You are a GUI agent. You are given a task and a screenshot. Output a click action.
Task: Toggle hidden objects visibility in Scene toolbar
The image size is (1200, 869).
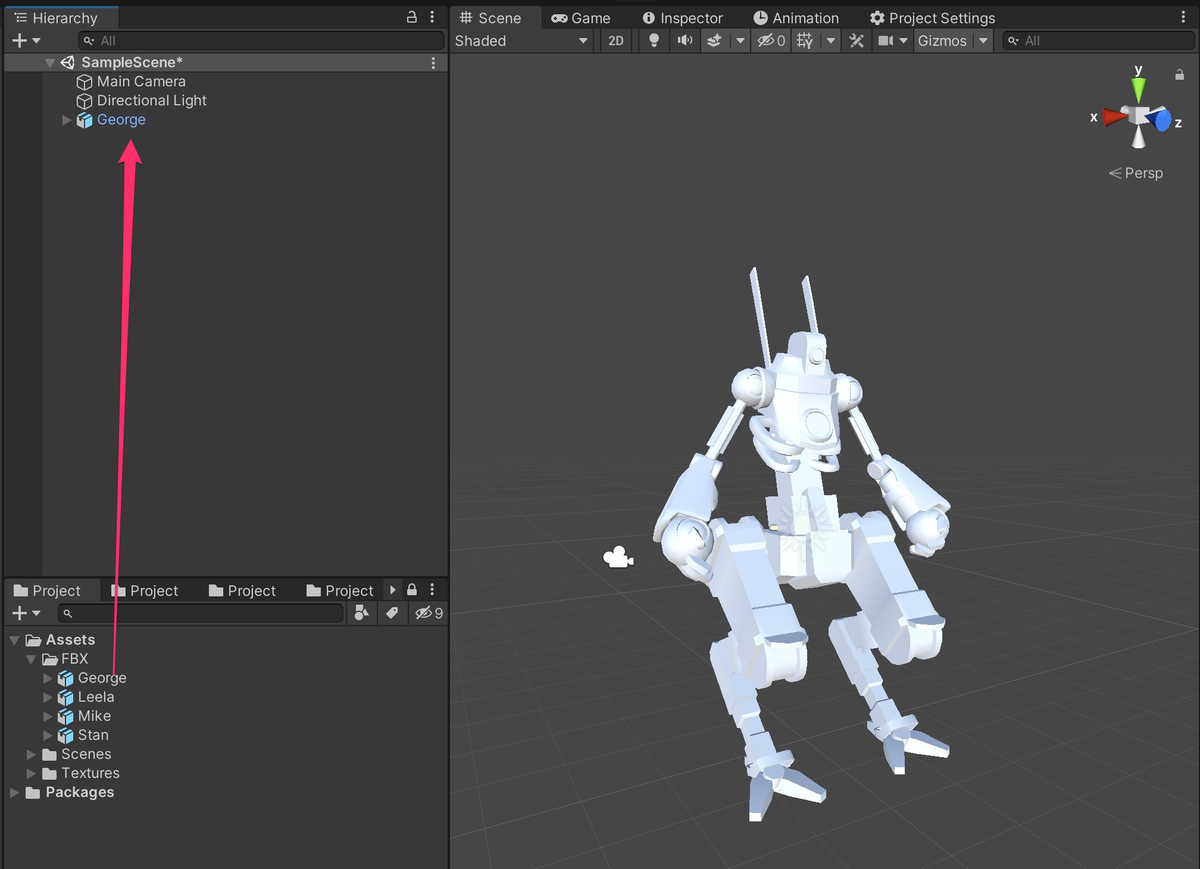coord(771,41)
